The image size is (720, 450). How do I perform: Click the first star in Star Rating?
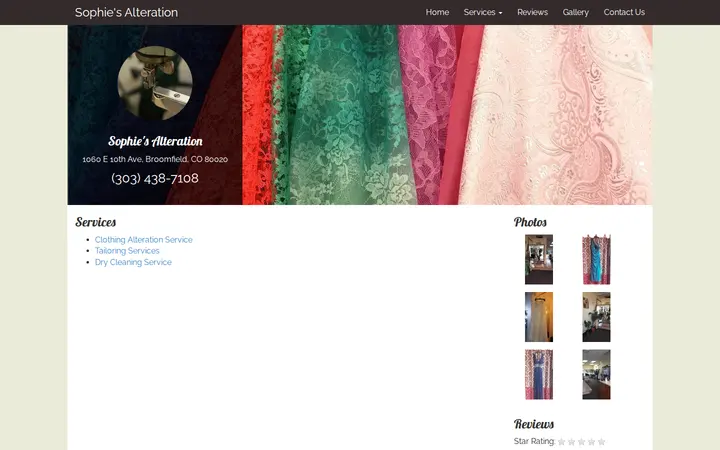click(x=561, y=442)
